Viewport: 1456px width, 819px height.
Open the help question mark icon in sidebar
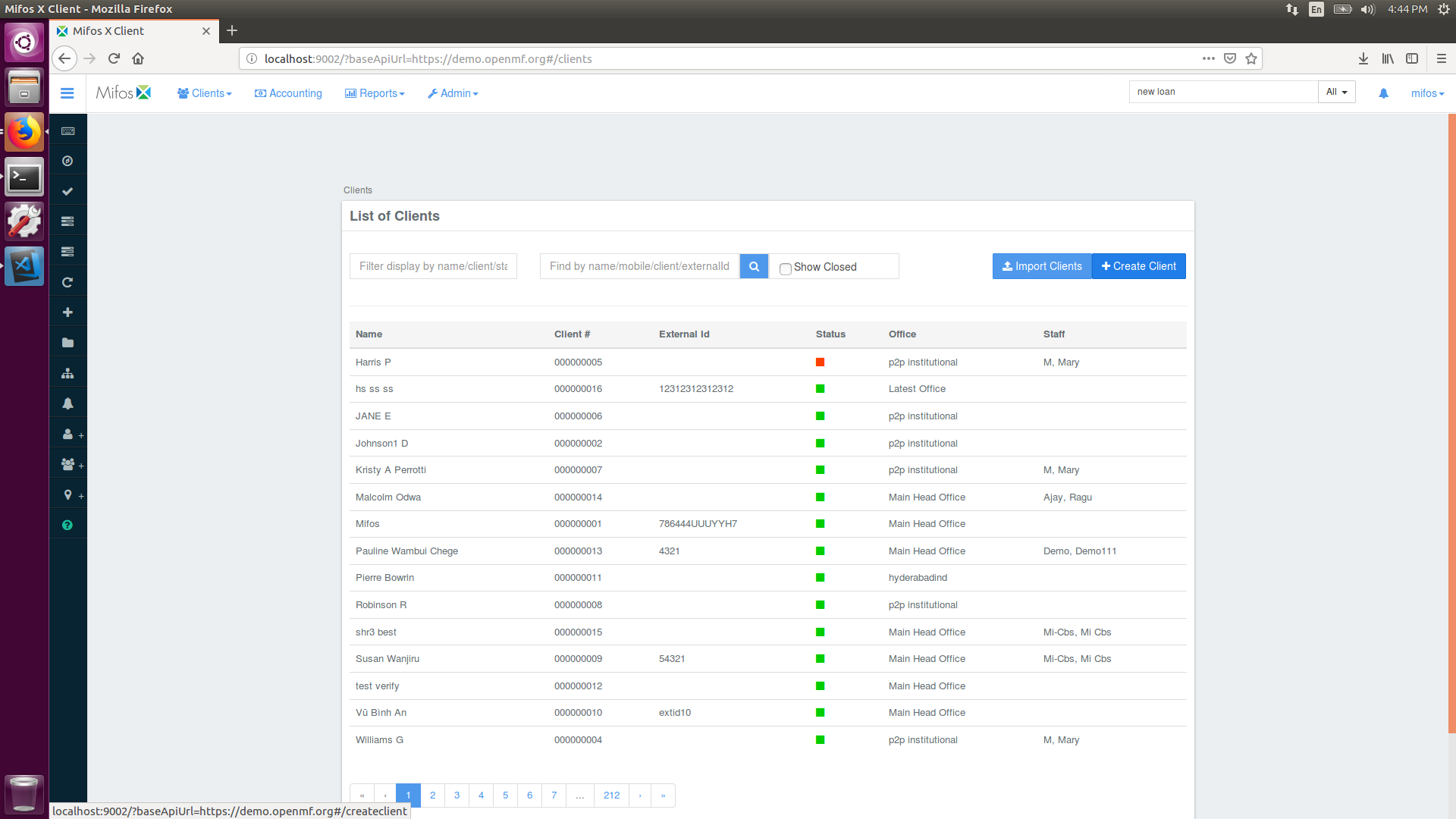click(x=67, y=524)
